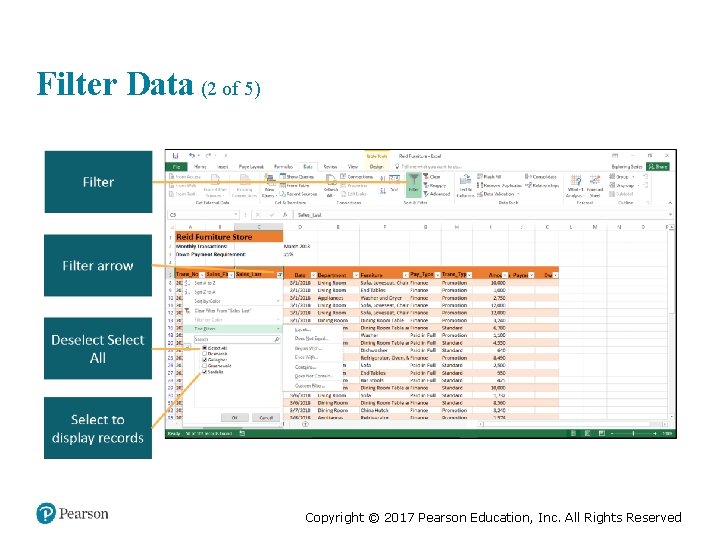This screenshot has height=540, width=720.
Task: Click the Share button
Action: tap(658, 167)
